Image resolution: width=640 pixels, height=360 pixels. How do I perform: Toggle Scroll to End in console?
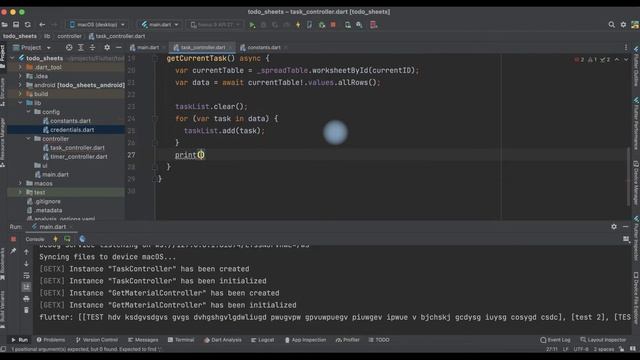[x=27, y=287]
